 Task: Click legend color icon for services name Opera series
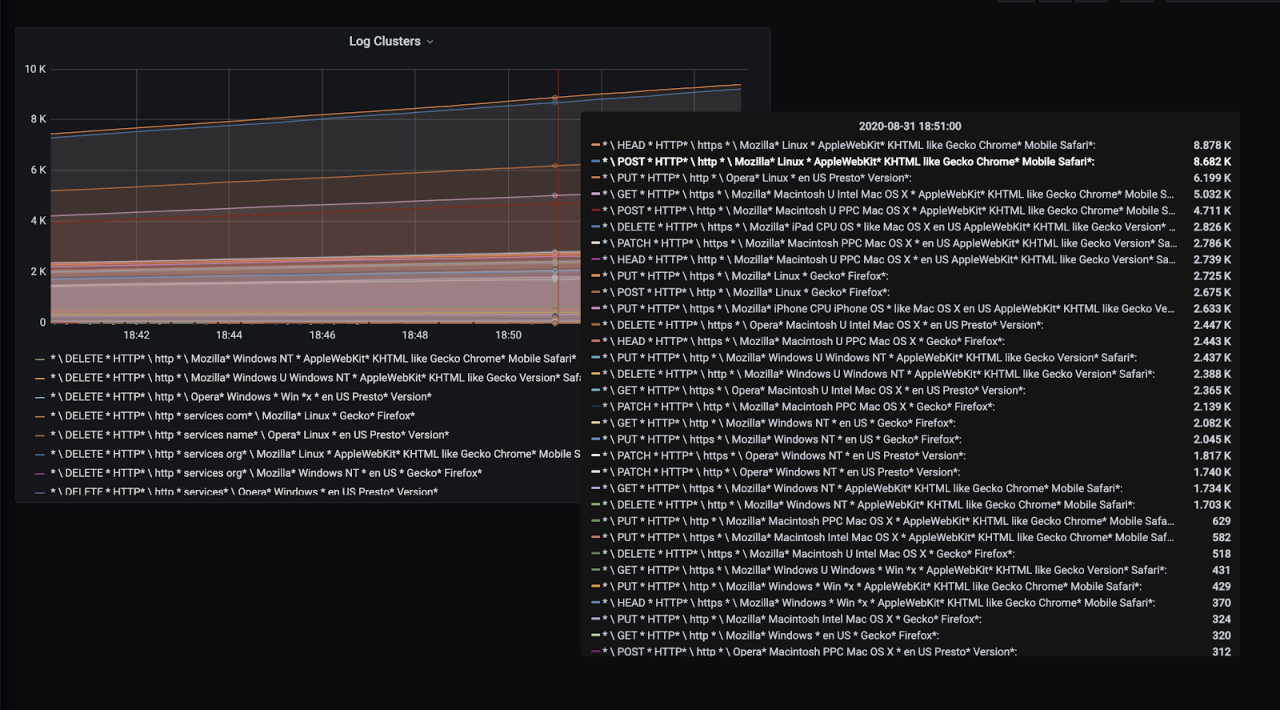click(x=39, y=435)
